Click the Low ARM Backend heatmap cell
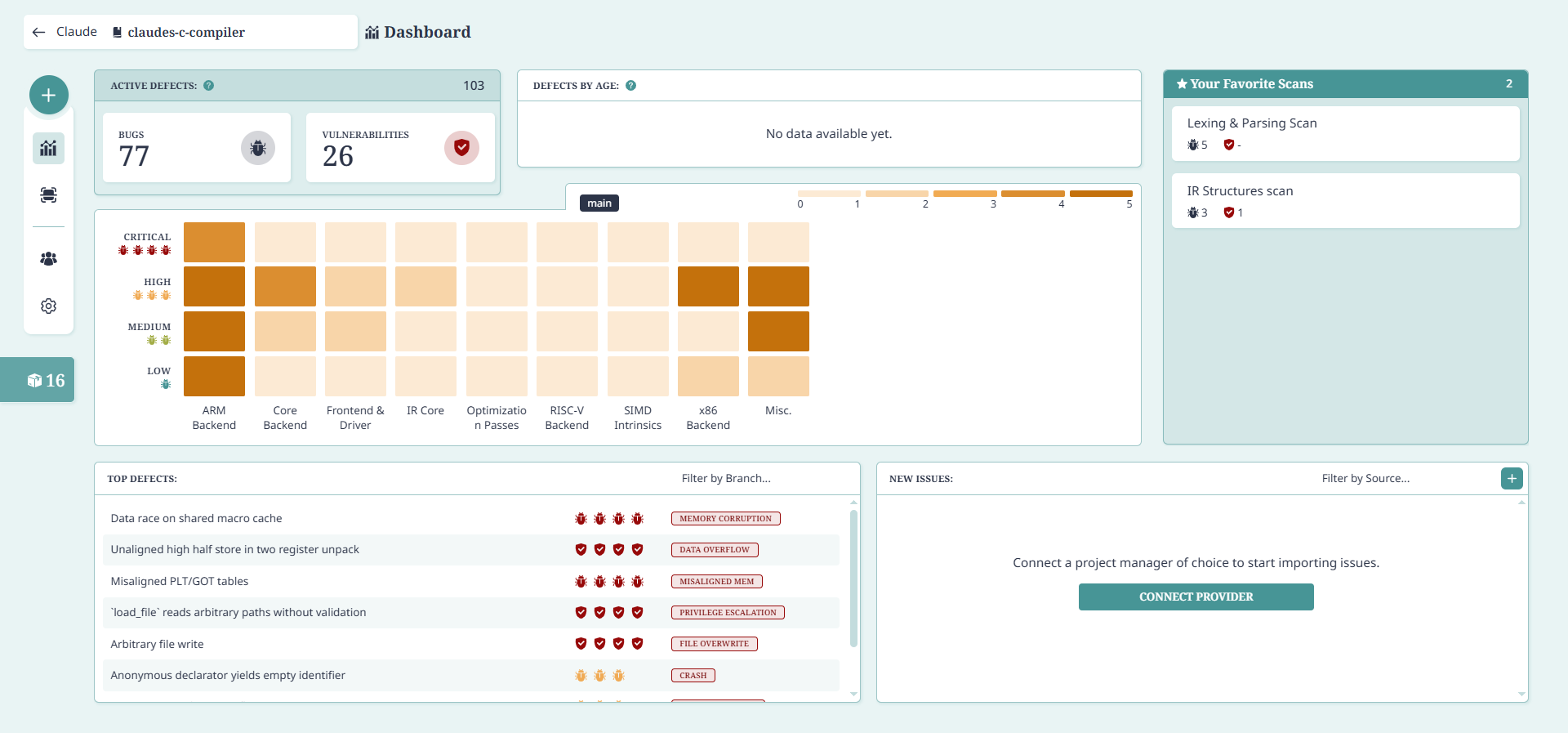Screen dimensions: 1568x733 point(214,377)
